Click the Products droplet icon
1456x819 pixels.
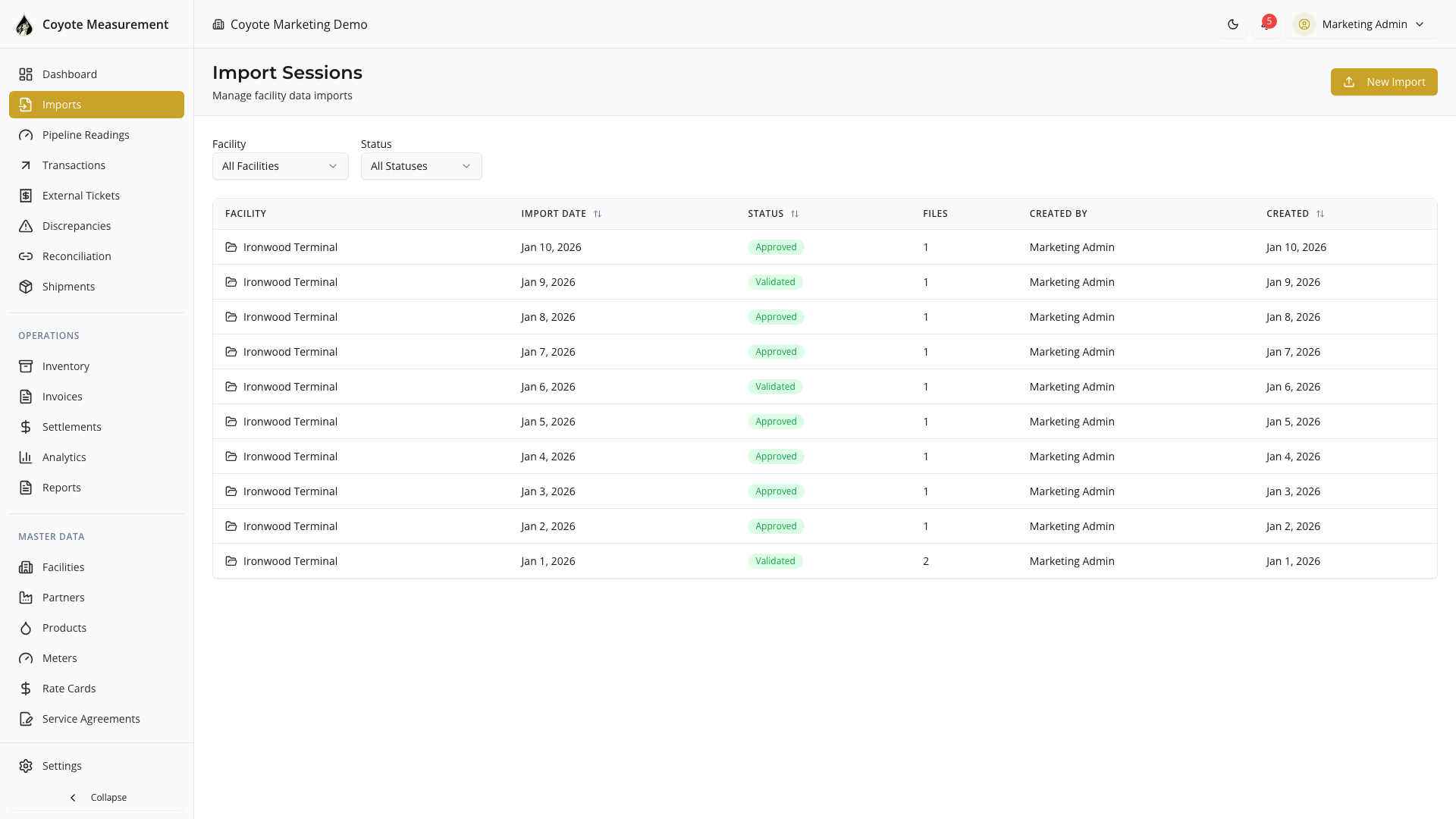(x=26, y=628)
